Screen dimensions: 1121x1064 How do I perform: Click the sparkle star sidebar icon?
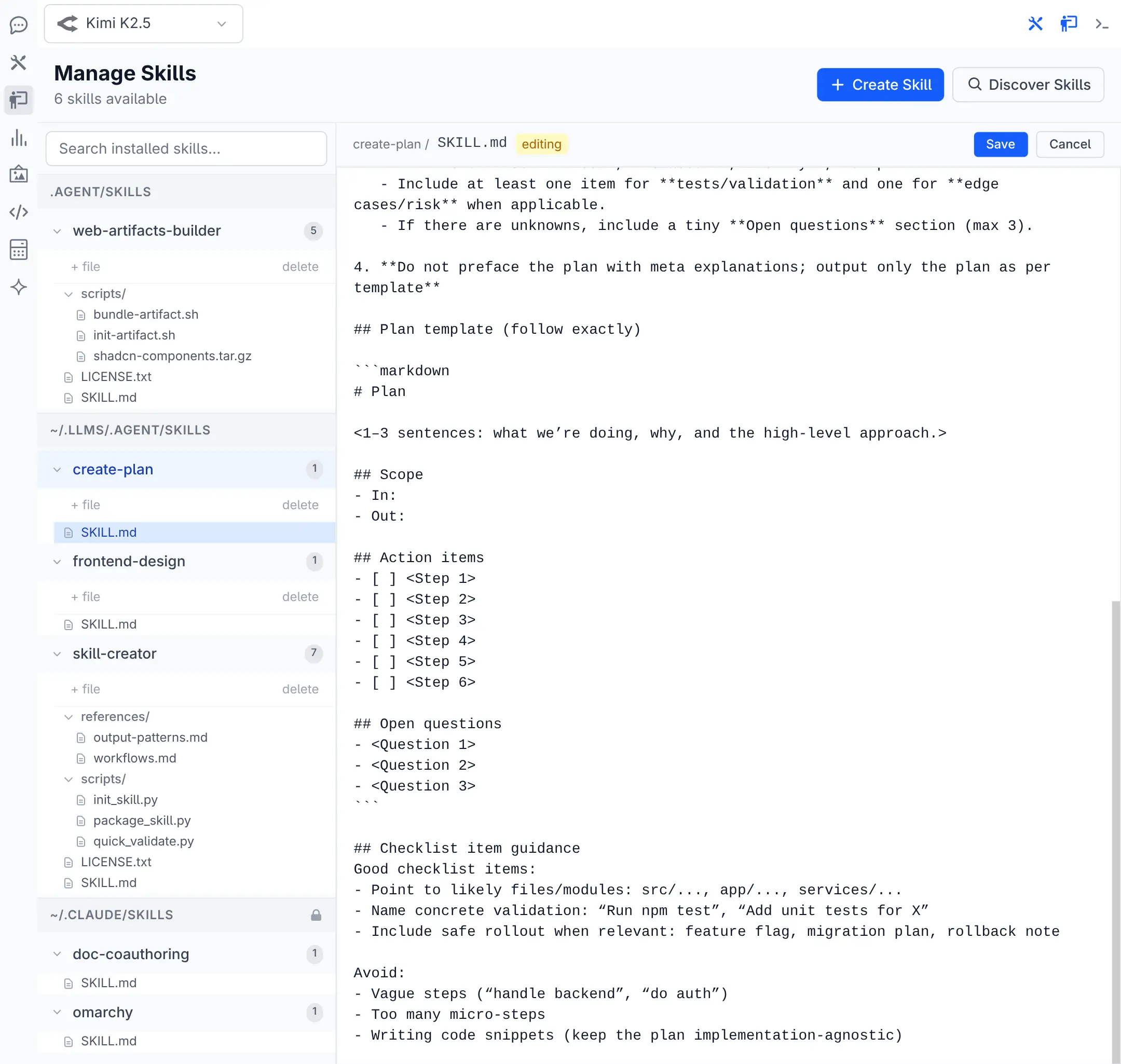point(19,287)
